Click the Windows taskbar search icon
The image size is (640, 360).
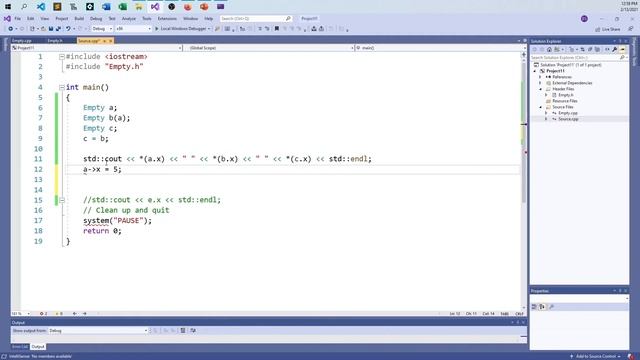[x=24, y=7]
